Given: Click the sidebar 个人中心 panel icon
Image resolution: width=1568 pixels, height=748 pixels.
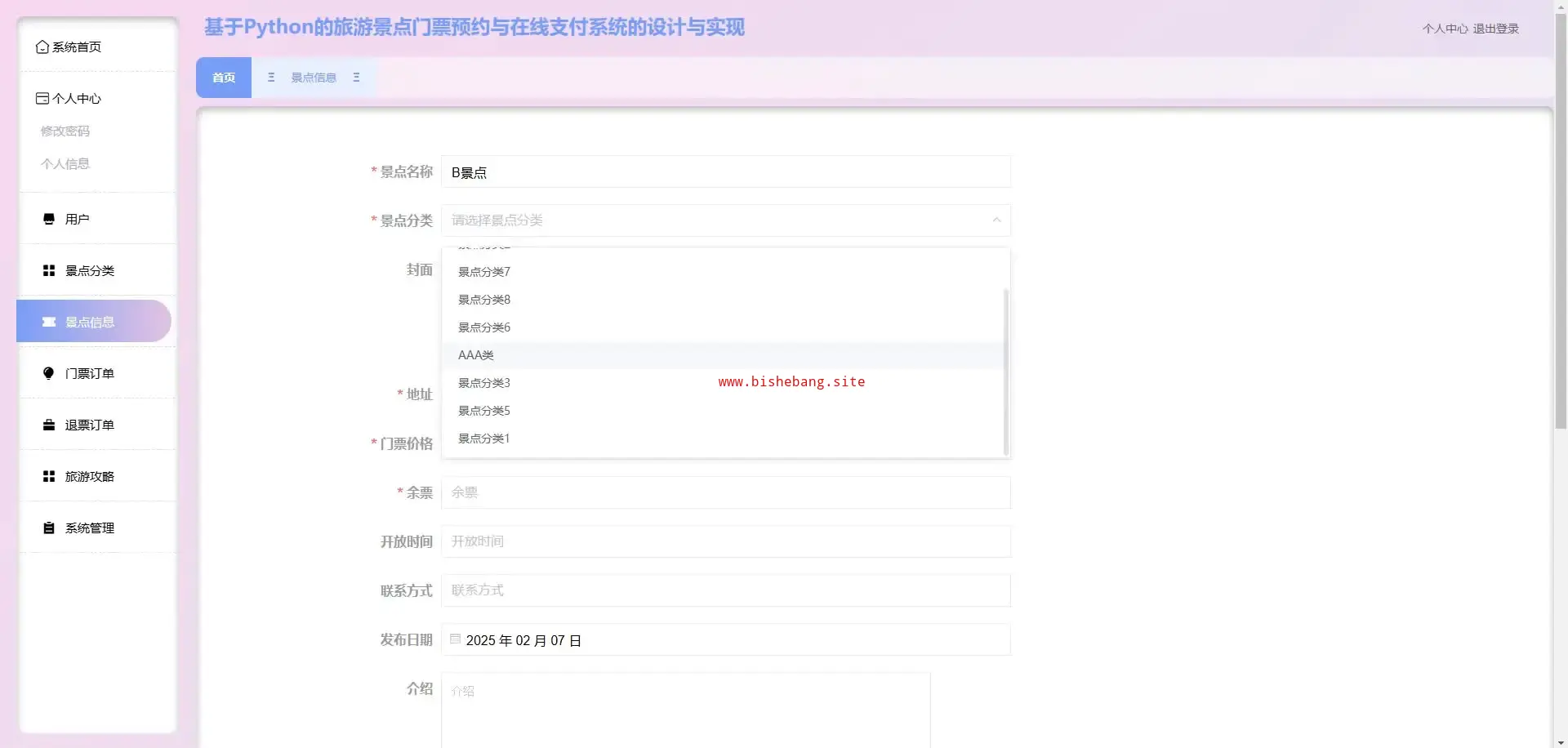Looking at the screenshot, I should click(x=42, y=99).
